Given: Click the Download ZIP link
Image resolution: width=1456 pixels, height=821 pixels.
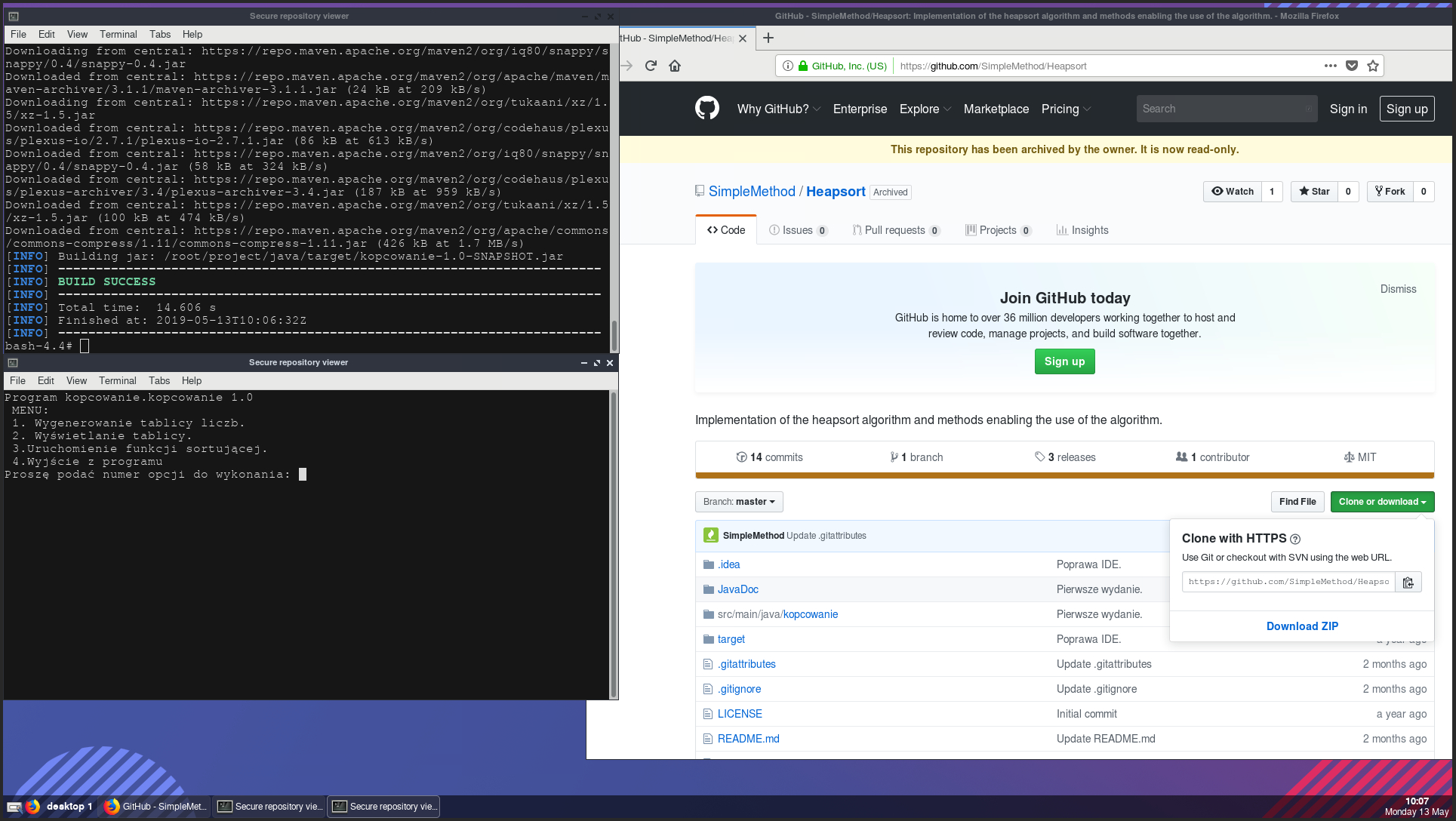Looking at the screenshot, I should [x=1302, y=626].
